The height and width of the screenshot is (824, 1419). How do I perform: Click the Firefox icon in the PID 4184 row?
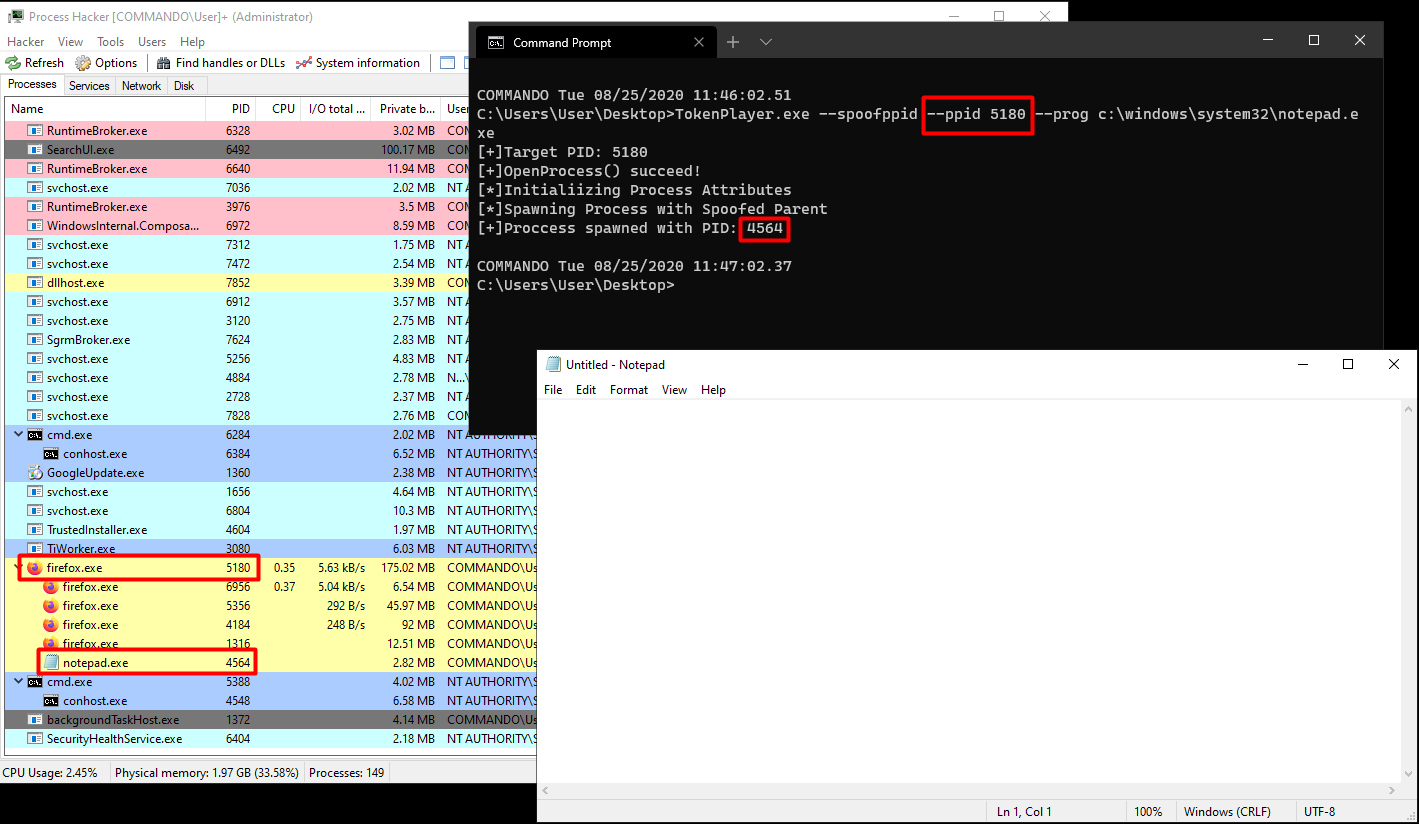pos(51,625)
